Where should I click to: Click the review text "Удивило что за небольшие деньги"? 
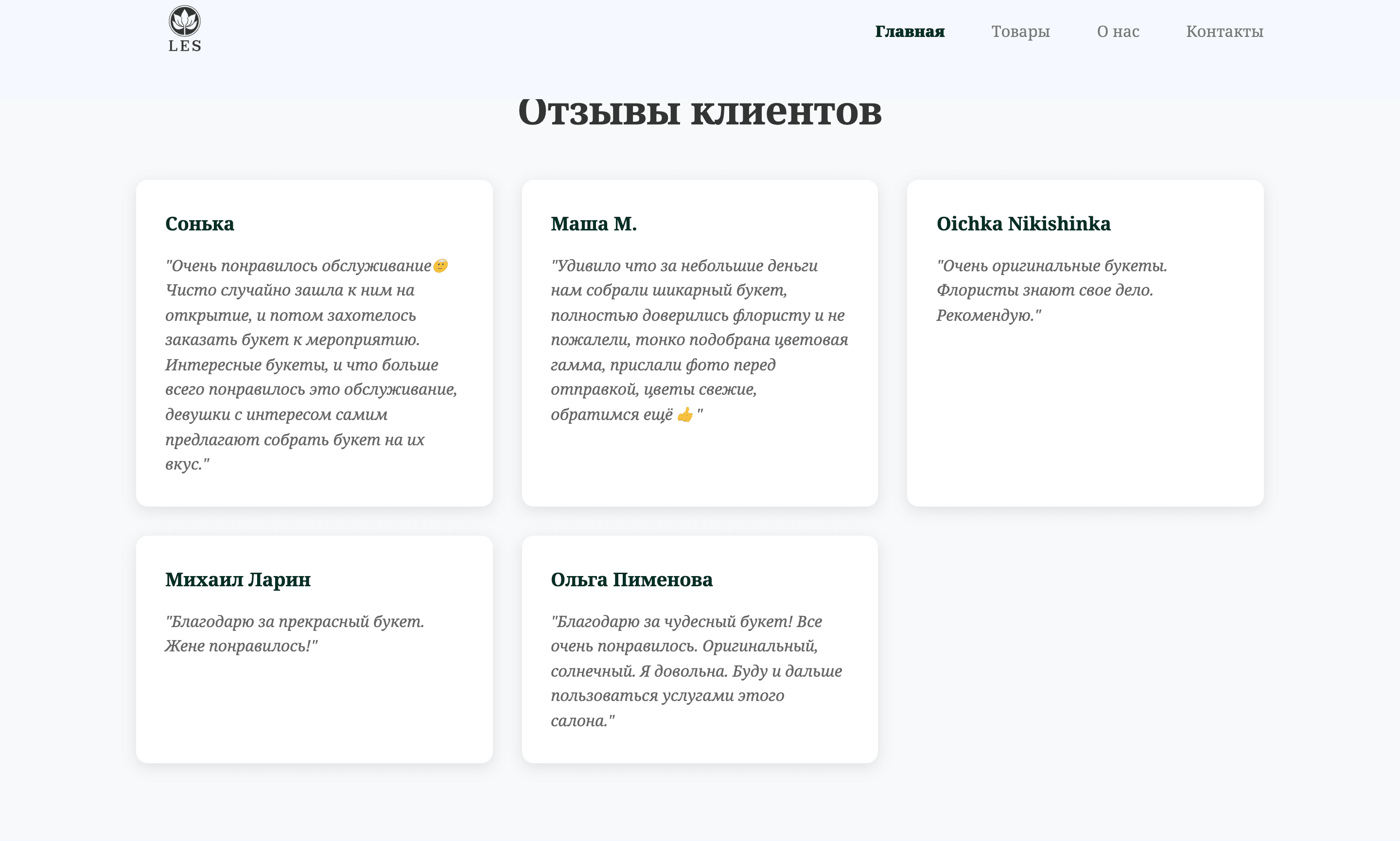pyautogui.click(x=684, y=266)
